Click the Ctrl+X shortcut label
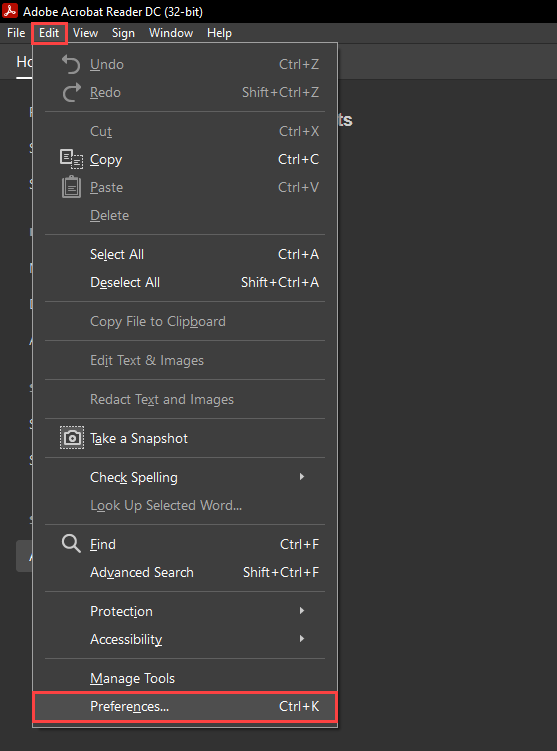 [x=299, y=131]
